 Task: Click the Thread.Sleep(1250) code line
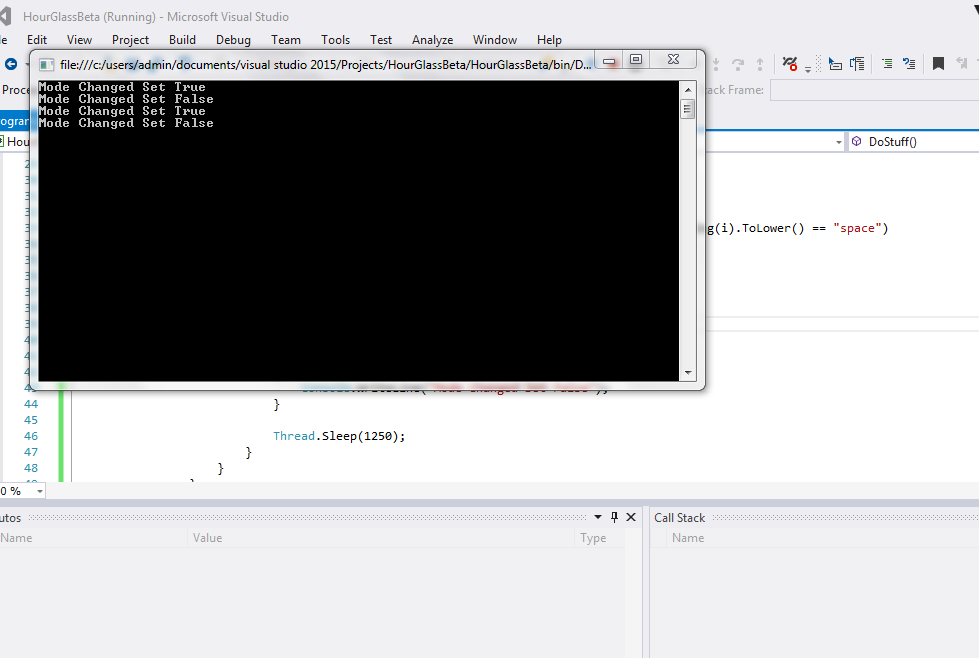tap(339, 436)
